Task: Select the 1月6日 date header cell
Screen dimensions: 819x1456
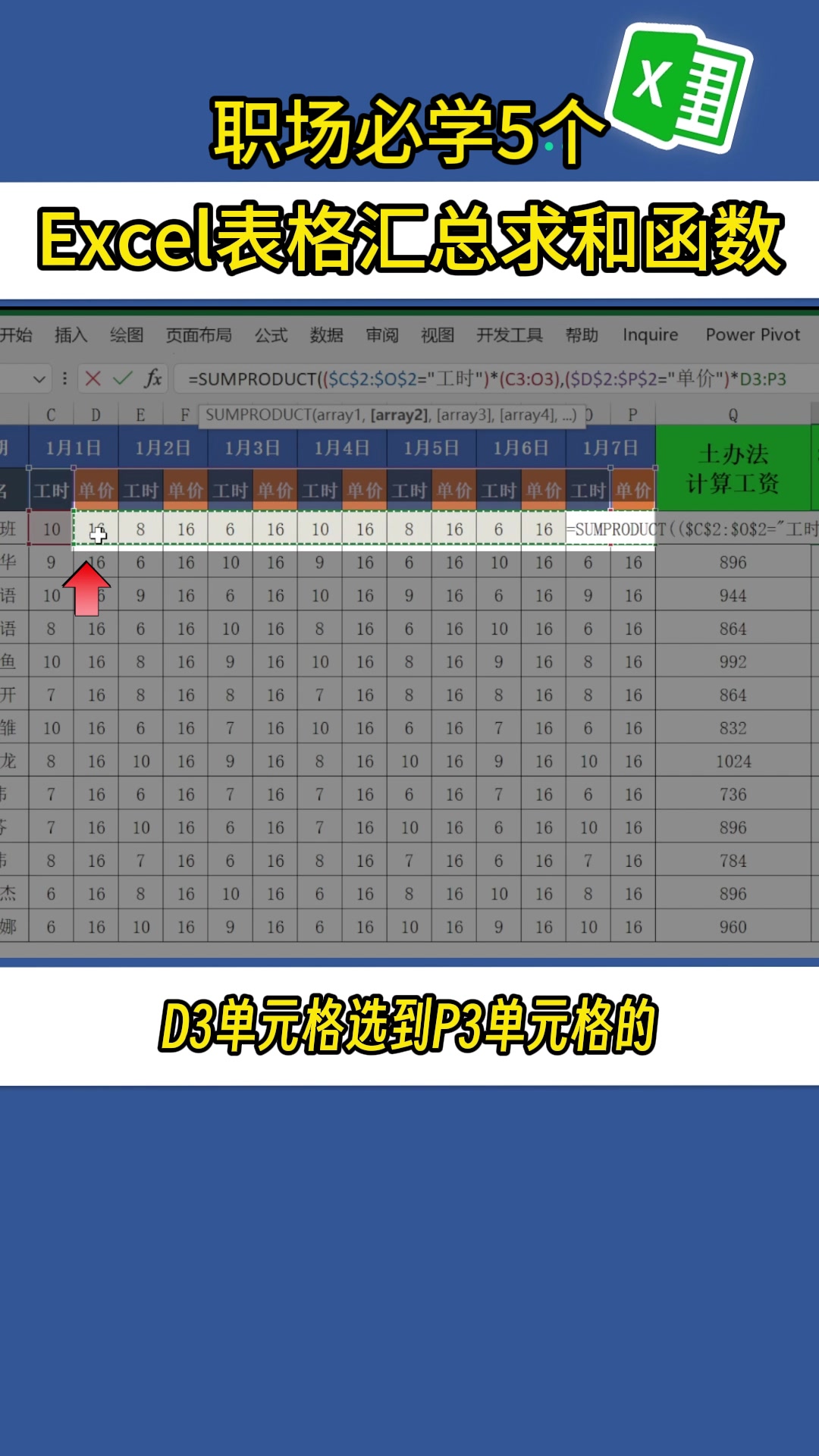Action: (x=521, y=447)
